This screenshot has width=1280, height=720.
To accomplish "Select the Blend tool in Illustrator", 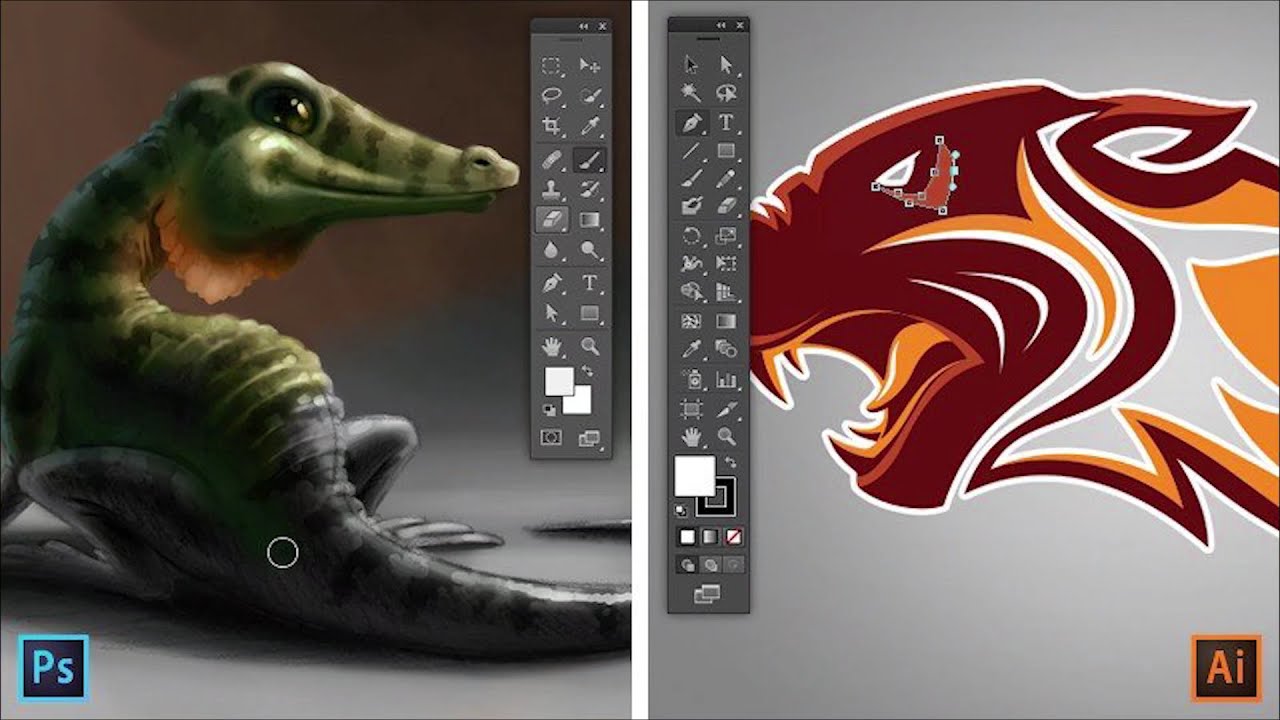I will point(726,349).
